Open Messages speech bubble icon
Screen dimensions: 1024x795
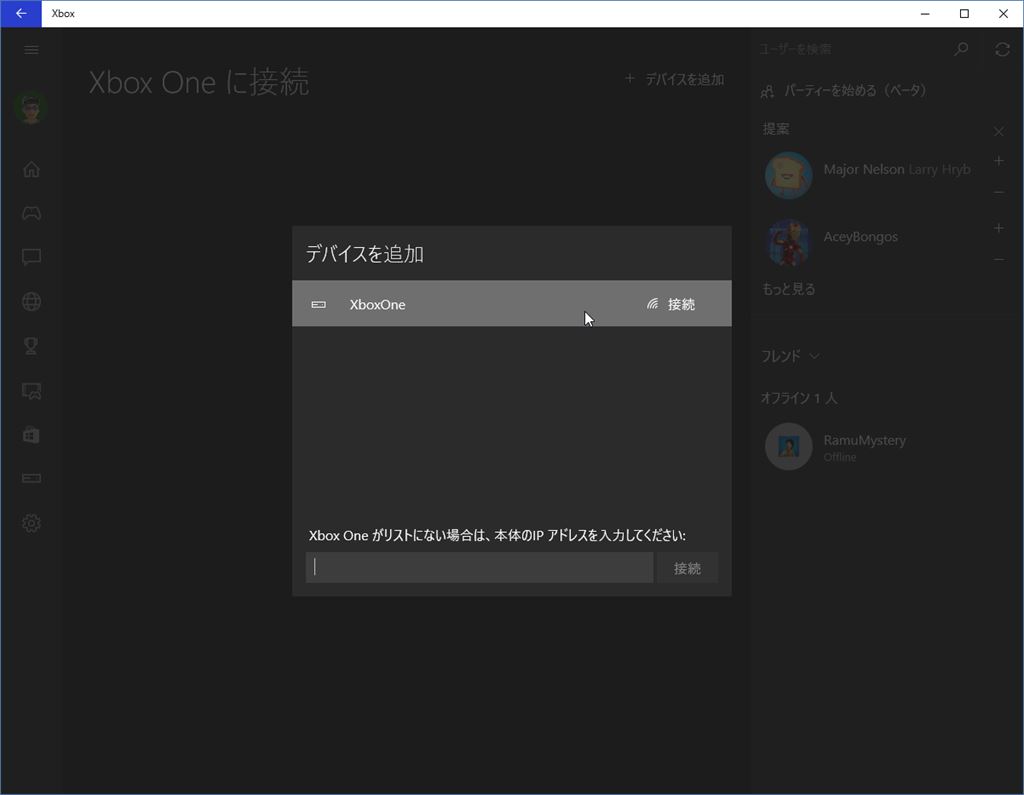click(31, 257)
